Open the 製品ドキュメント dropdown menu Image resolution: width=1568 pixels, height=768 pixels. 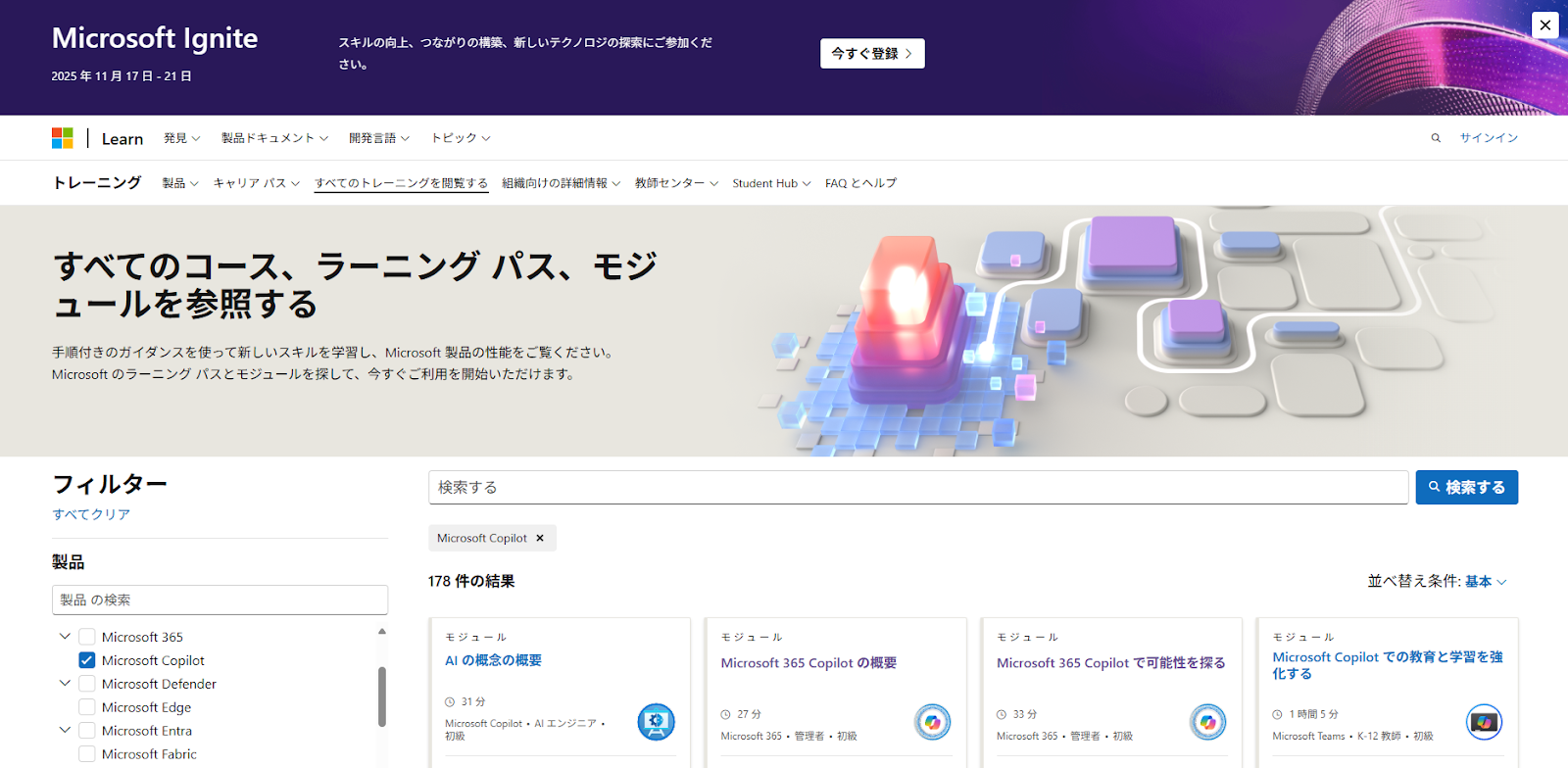coord(274,138)
